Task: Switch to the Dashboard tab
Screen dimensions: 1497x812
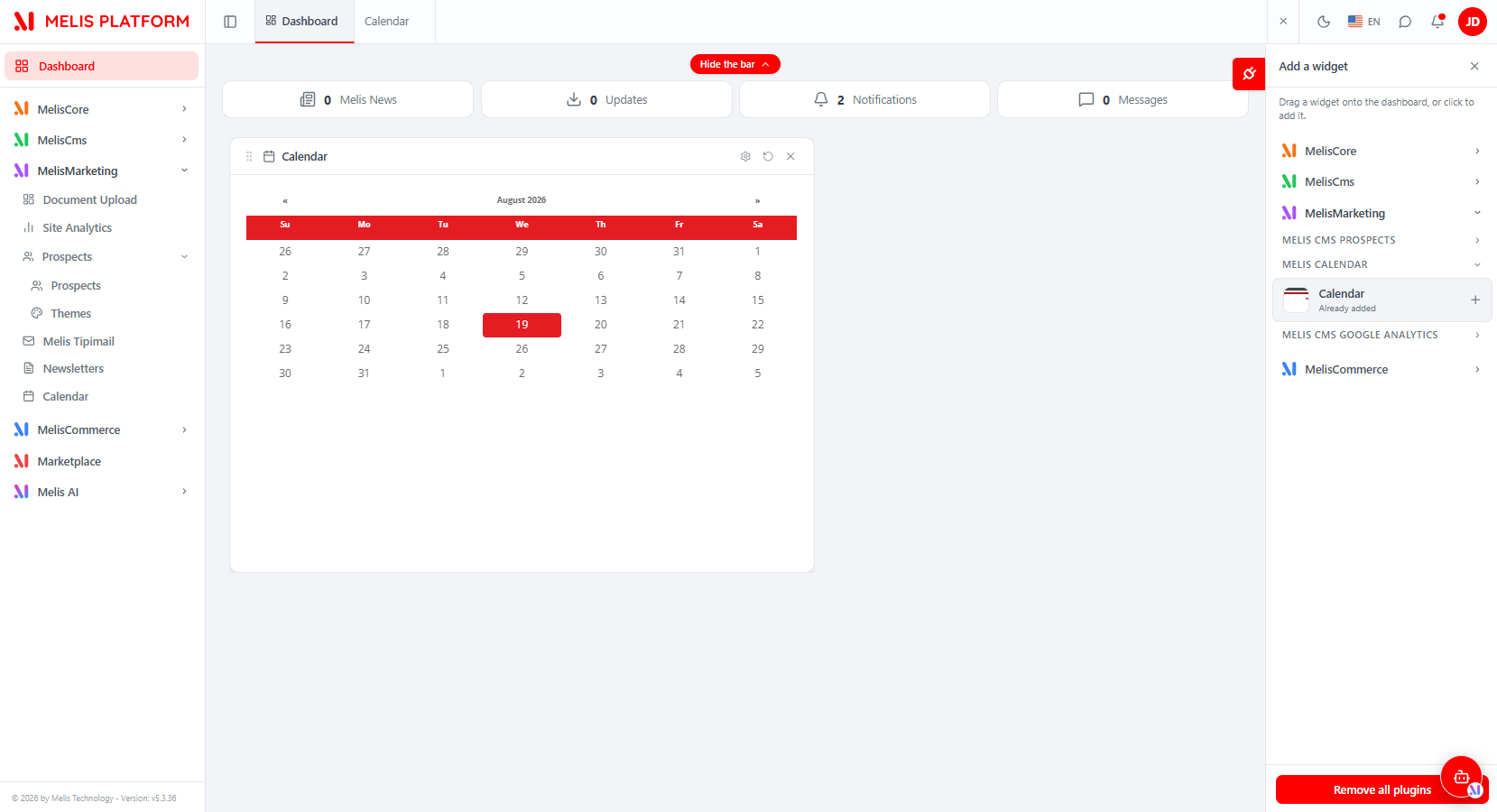Action: (304, 22)
